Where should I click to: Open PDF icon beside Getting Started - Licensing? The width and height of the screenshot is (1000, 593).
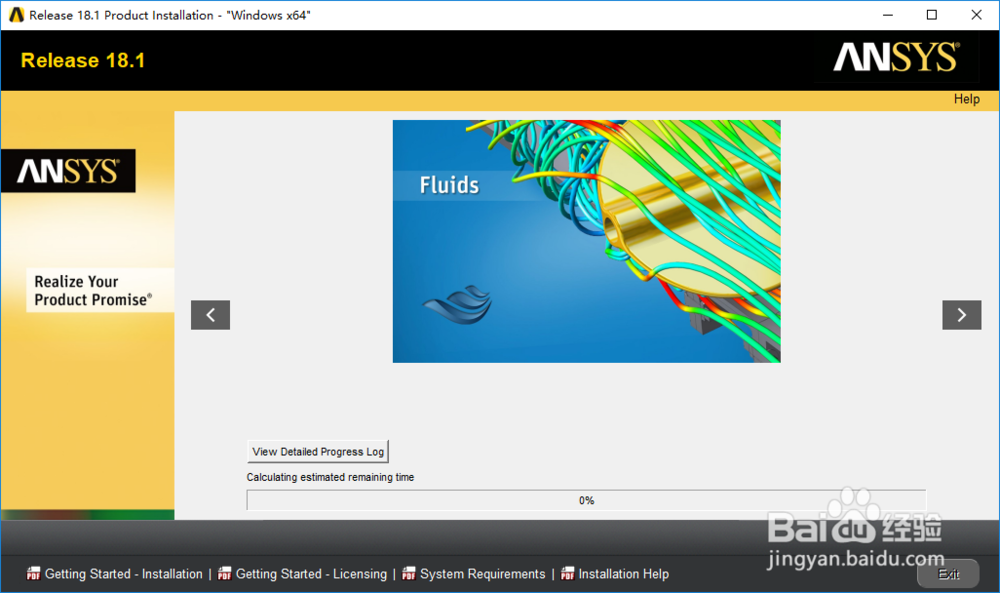tap(224, 574)
